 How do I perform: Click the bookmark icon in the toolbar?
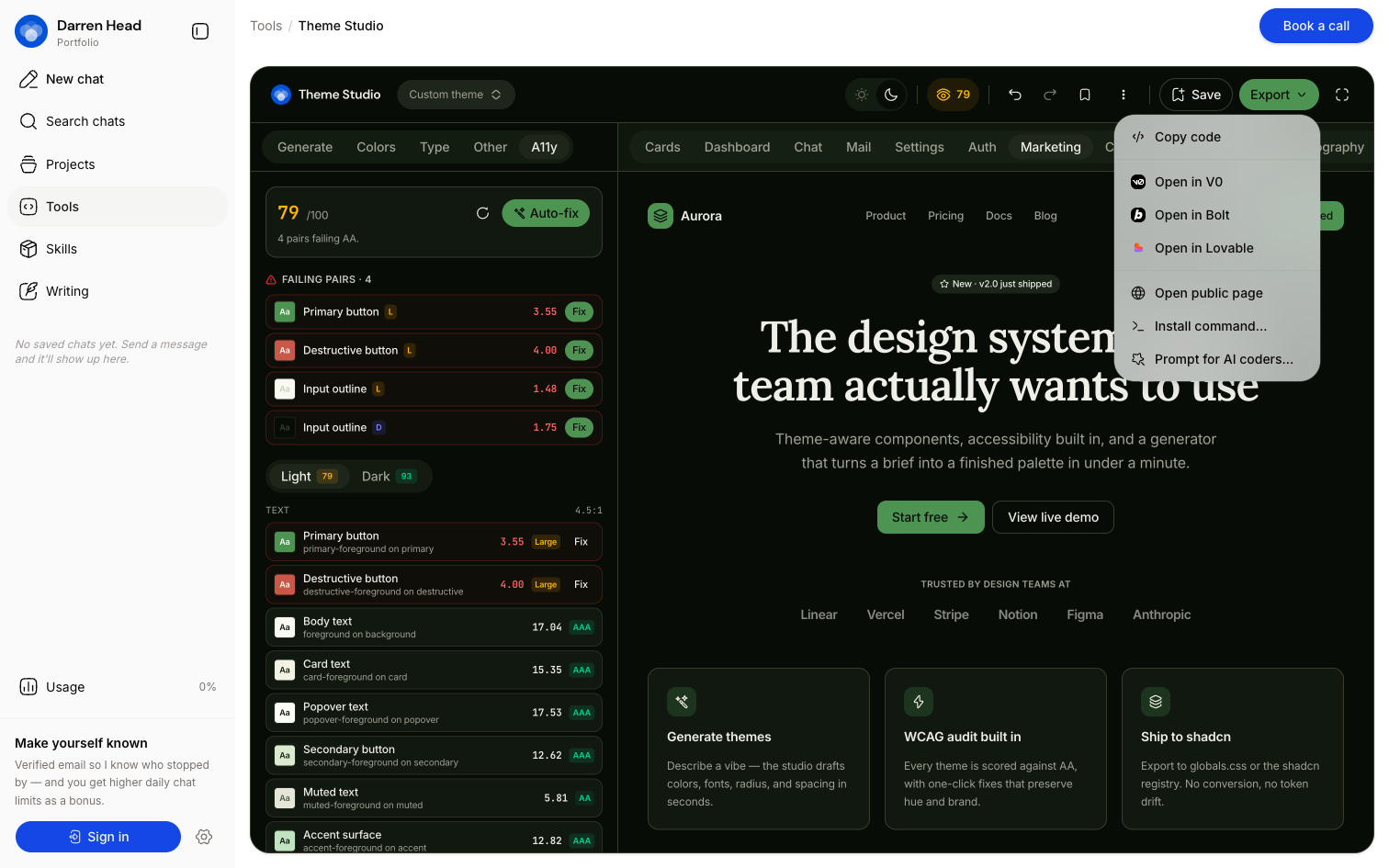[1085, 95]
